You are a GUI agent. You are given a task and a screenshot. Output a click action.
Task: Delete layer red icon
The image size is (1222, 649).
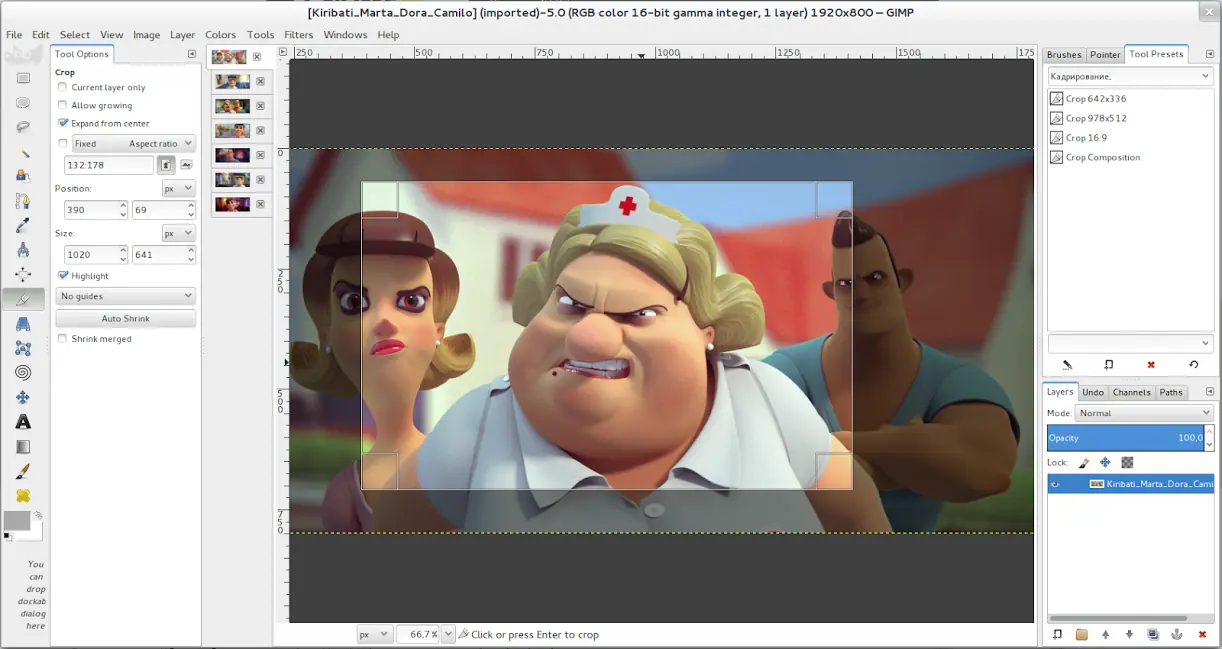point(1201,634)
